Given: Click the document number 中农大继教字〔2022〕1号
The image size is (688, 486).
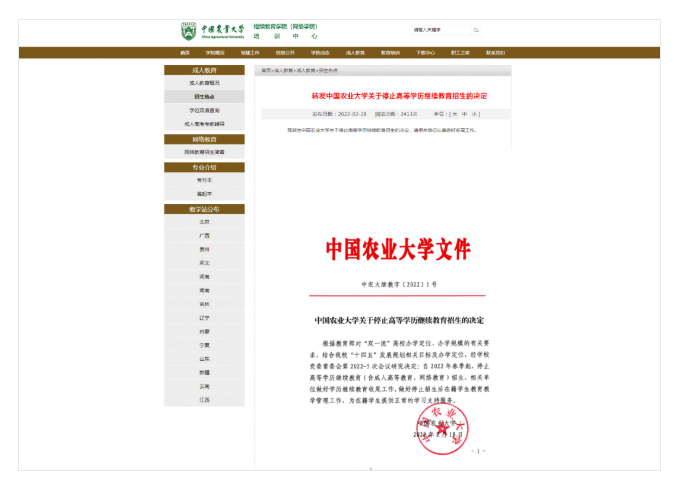Looking at the screenshot, I should pyautogui.click(x=399, y=285).
